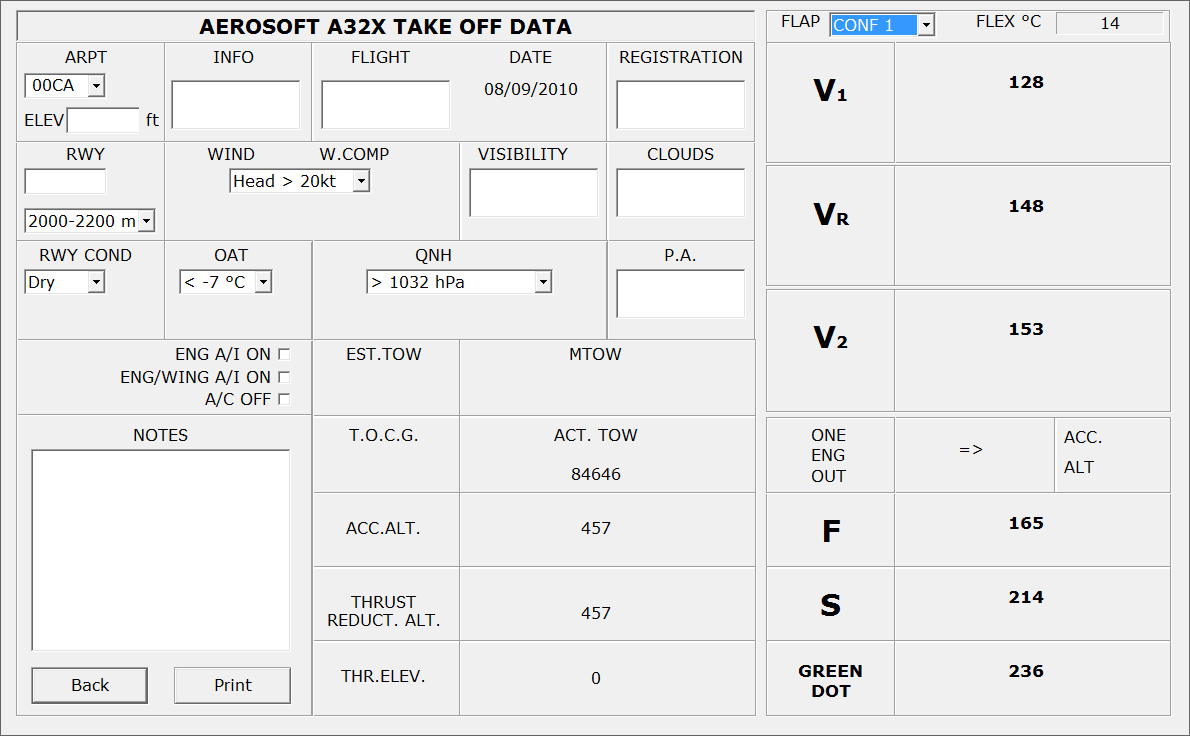
Task: Click inside the NOTES text area
Action: point(160,550)
